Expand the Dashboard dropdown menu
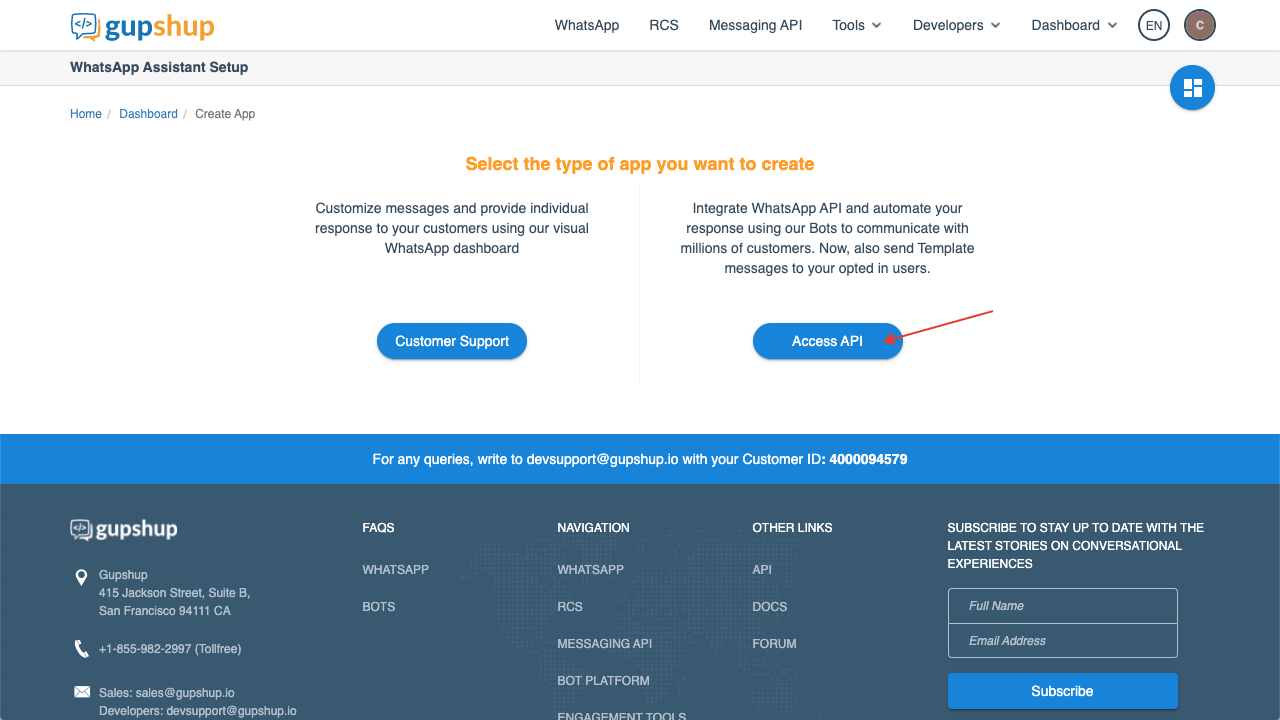This screenshot has height=720, width=1280. click(x=1075, y=25)
